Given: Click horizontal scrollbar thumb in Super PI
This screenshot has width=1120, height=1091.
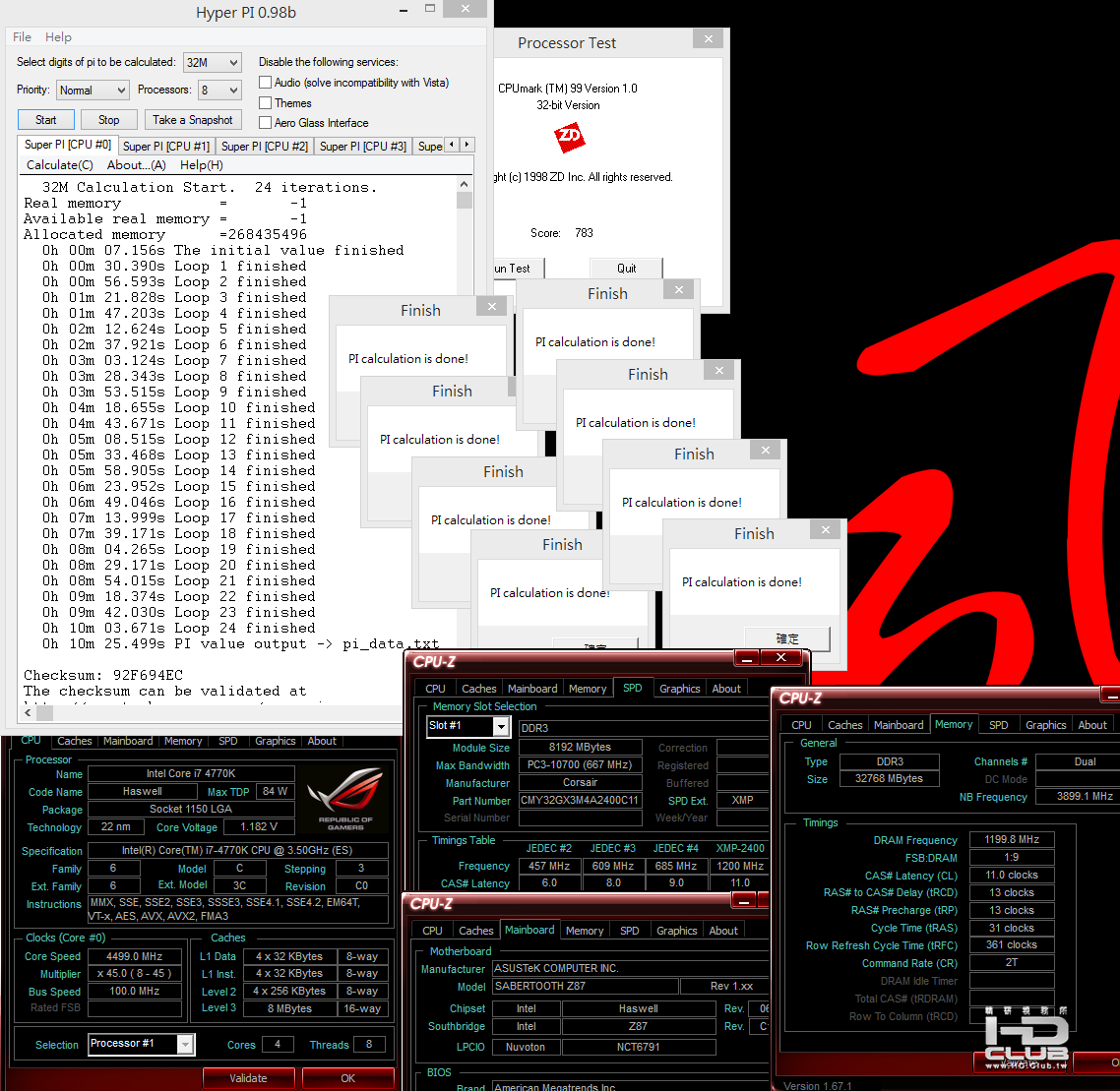Looking at the screenshot, I should coord(44,712).
